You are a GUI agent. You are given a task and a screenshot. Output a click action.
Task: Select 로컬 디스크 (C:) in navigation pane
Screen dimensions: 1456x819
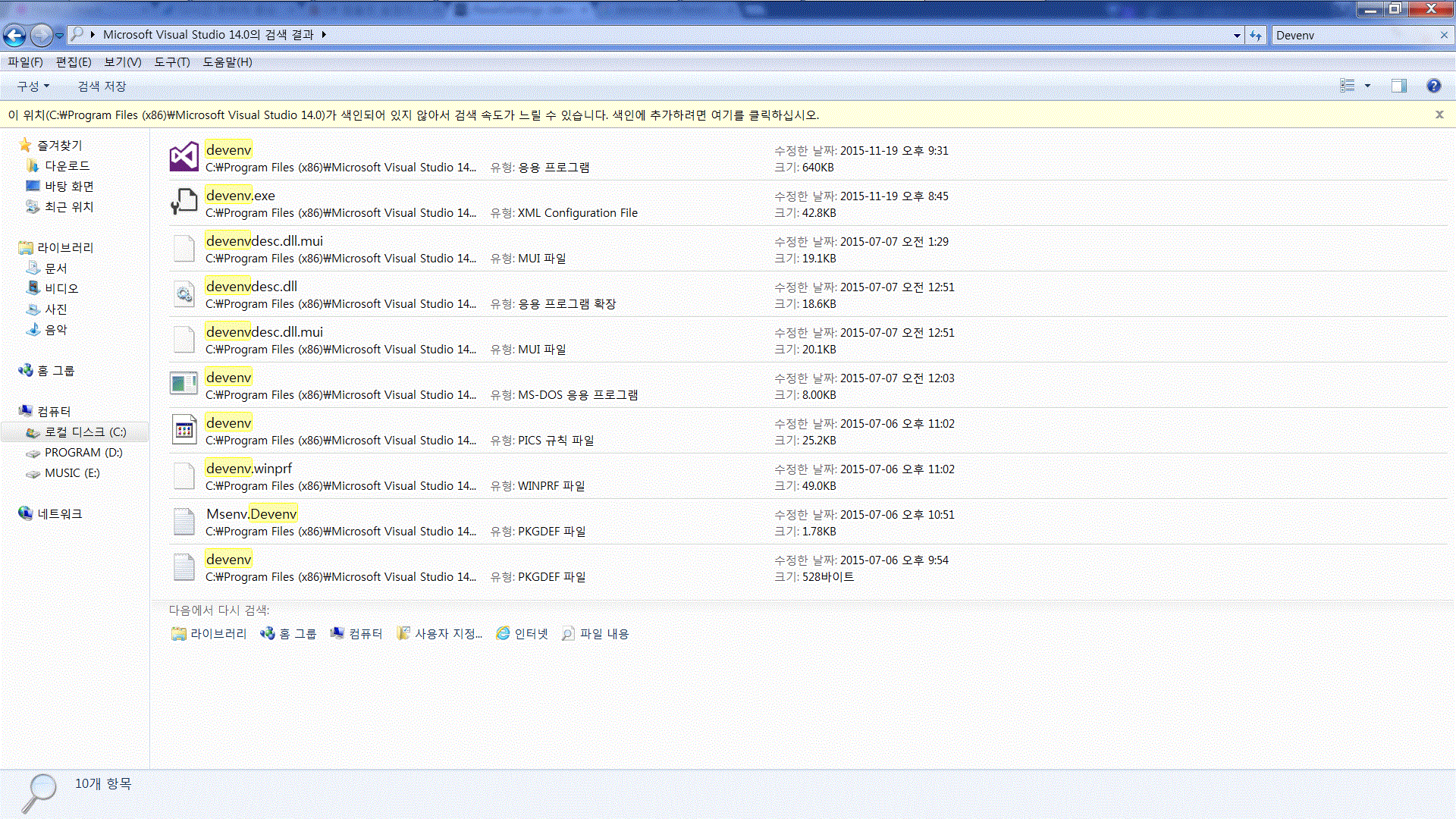85,431
